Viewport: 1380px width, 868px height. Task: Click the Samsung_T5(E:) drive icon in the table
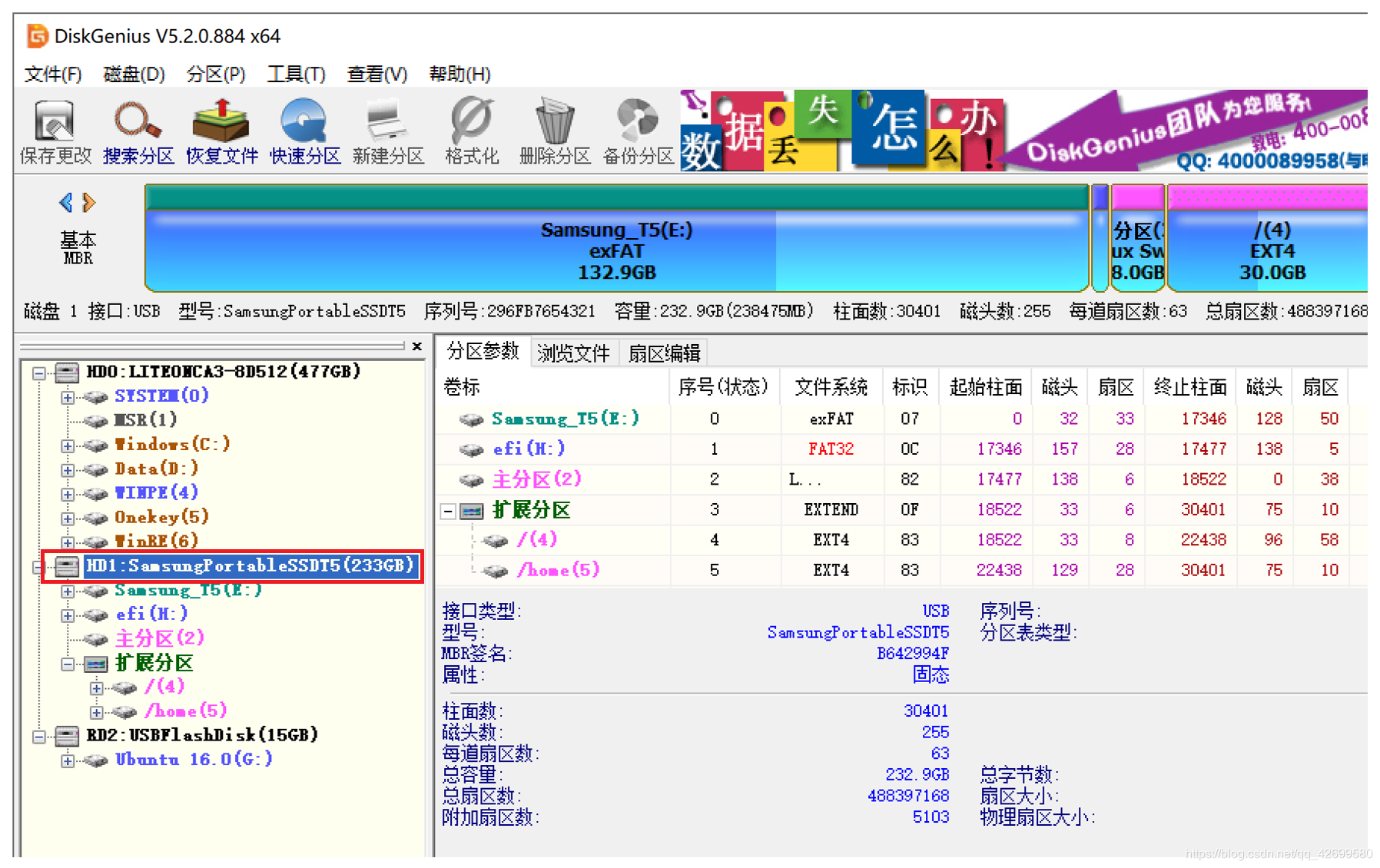click(471, 419)
